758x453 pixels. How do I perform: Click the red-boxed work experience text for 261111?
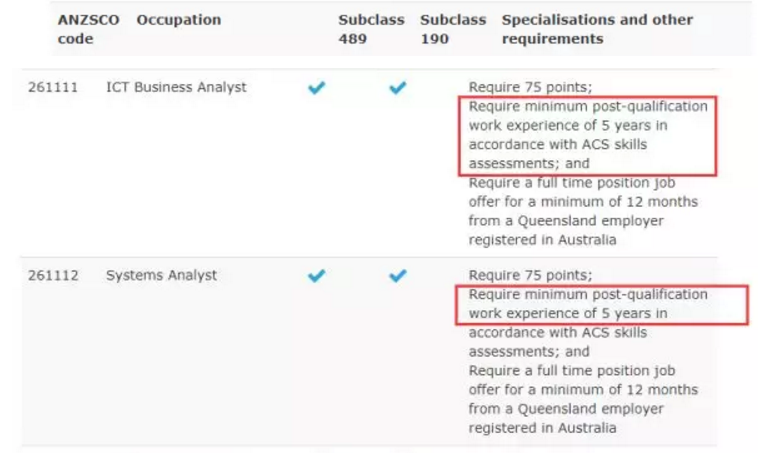click(x=587, y=135)
